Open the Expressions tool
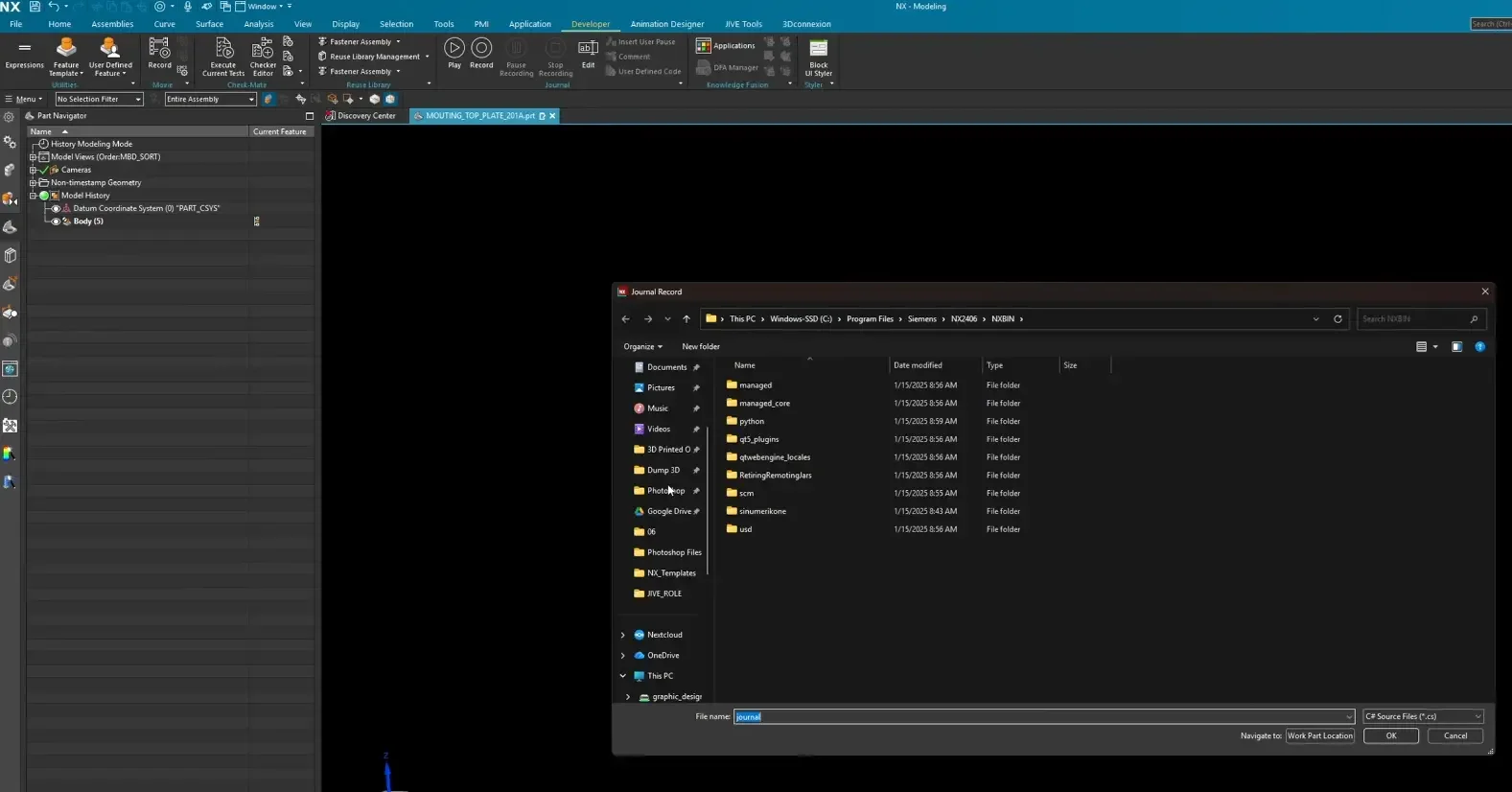 point(24,55)
